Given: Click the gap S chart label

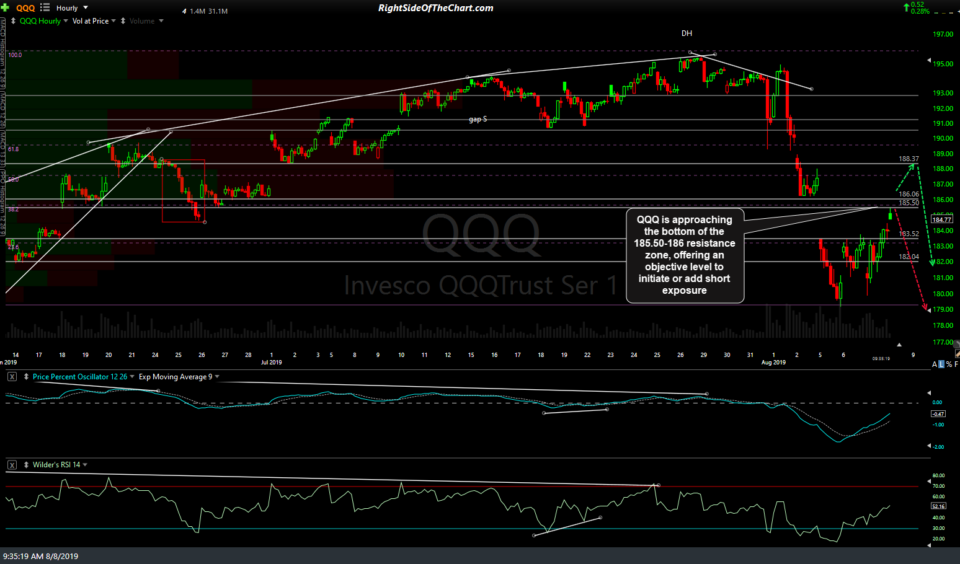Looking at the screenshot, I should click(478, 119).
